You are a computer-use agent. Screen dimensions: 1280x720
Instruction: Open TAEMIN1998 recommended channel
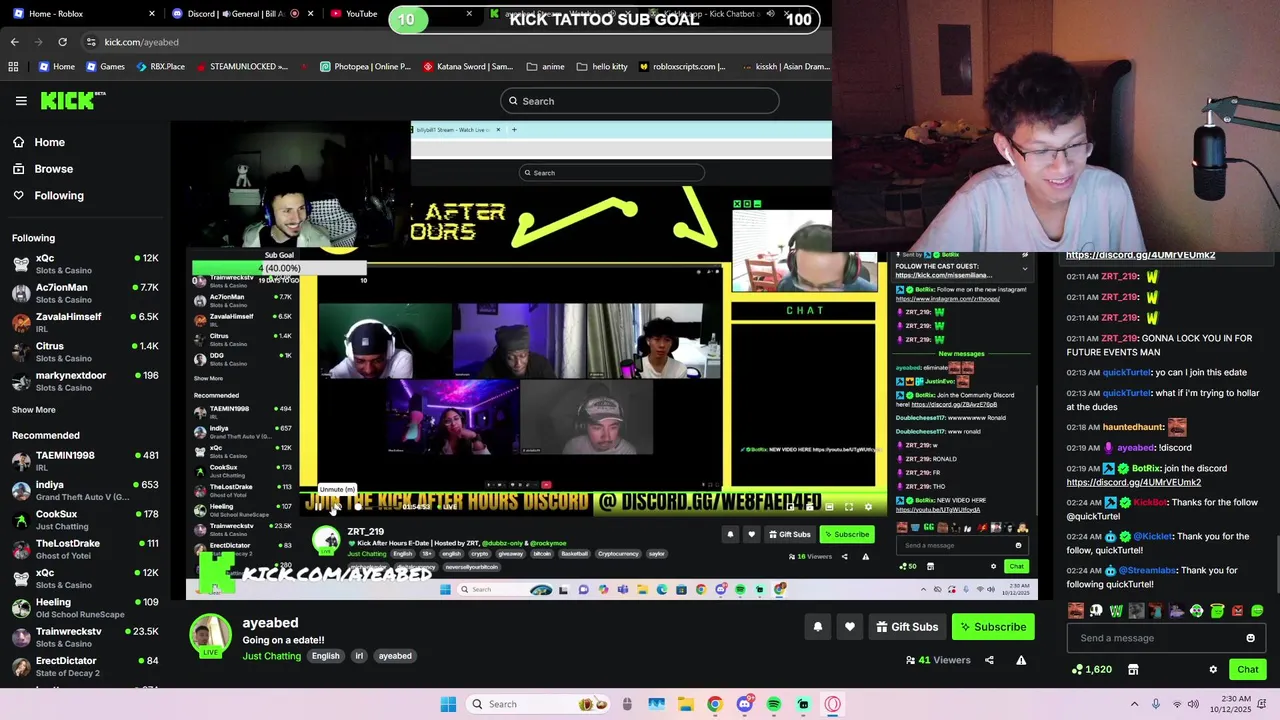pos(85,461)
